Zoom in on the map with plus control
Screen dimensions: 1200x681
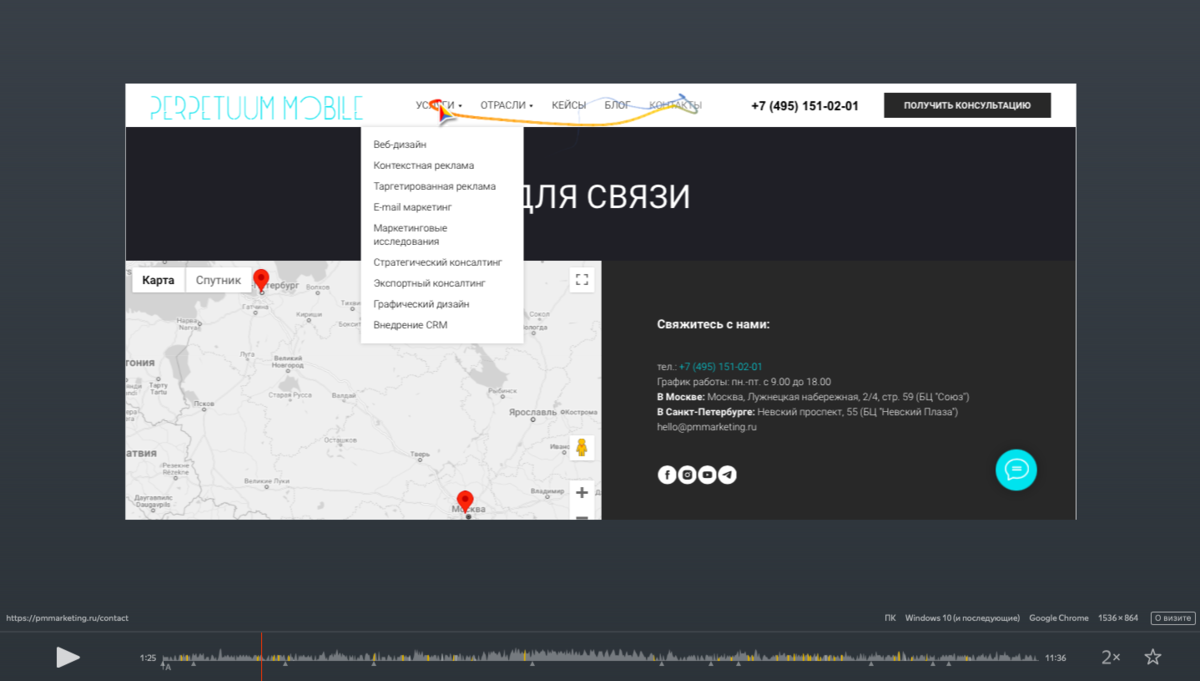point(581,492)
